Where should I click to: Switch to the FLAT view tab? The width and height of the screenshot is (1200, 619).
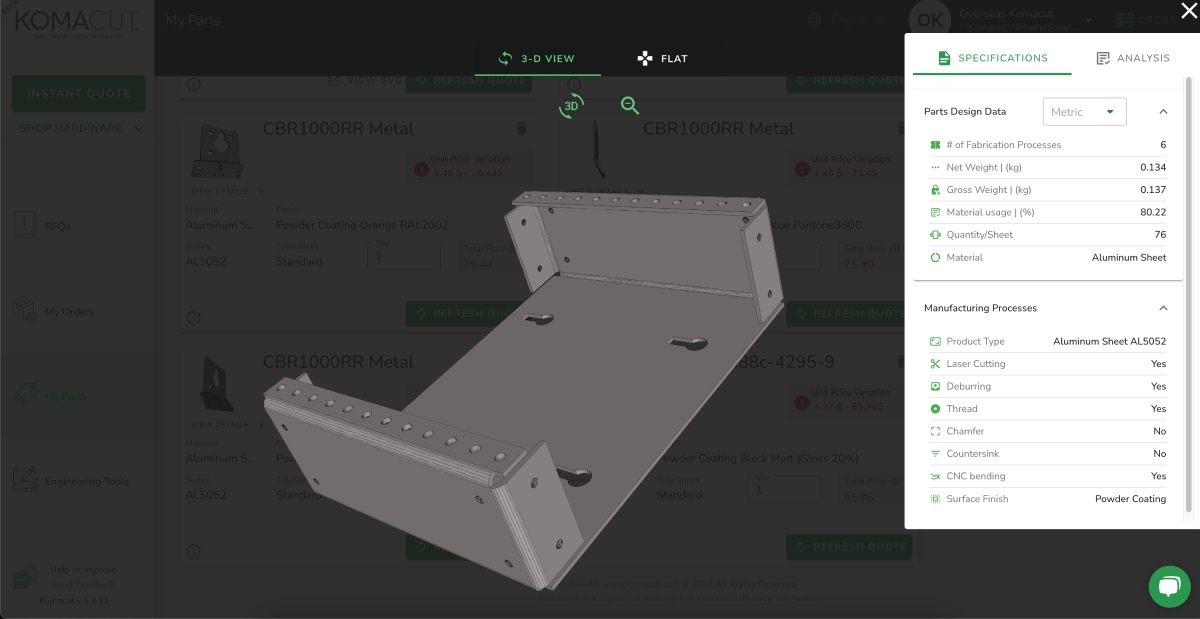tap(663, 58)
